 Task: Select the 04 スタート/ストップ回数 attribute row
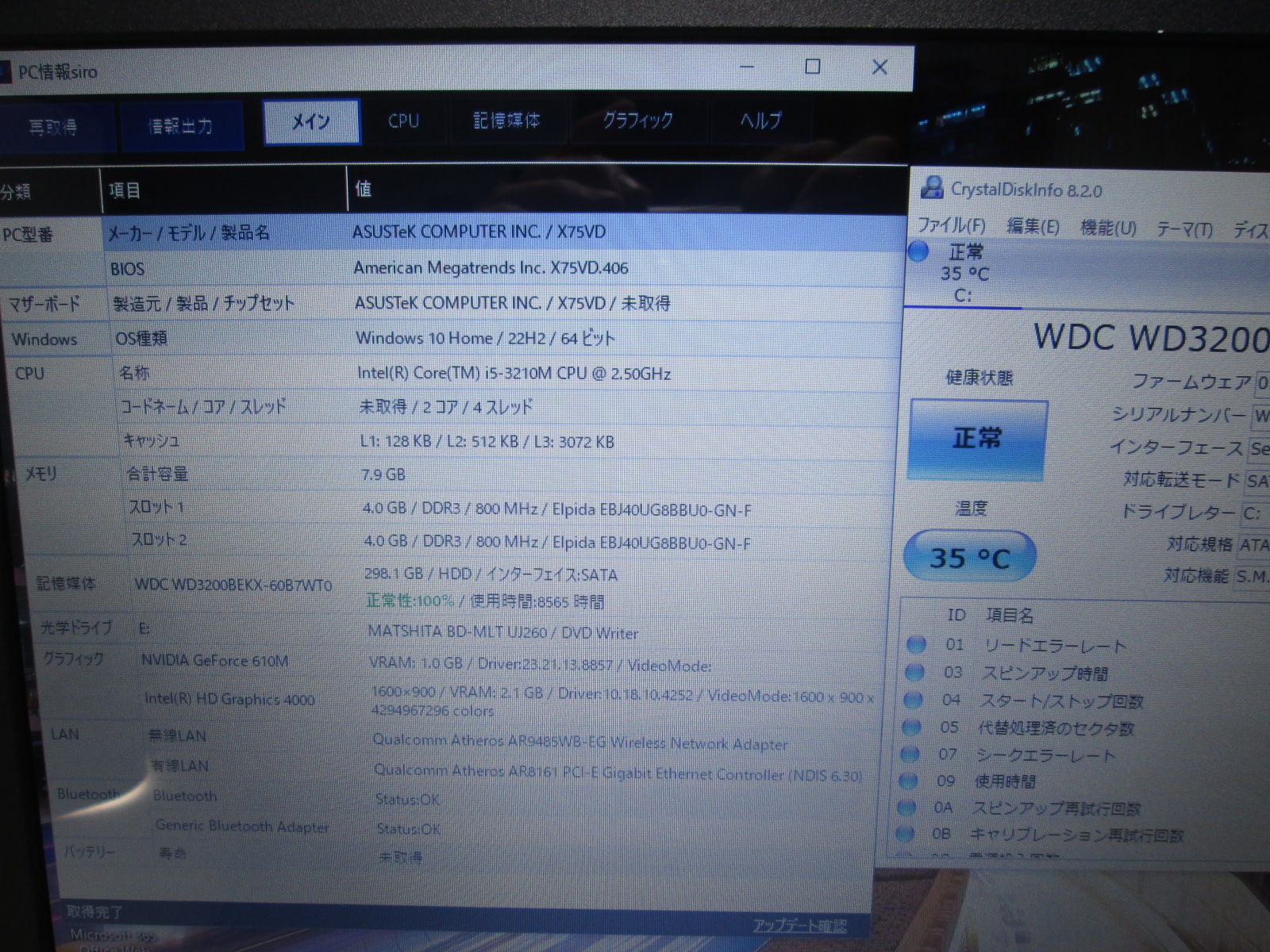coord(1086,701)
